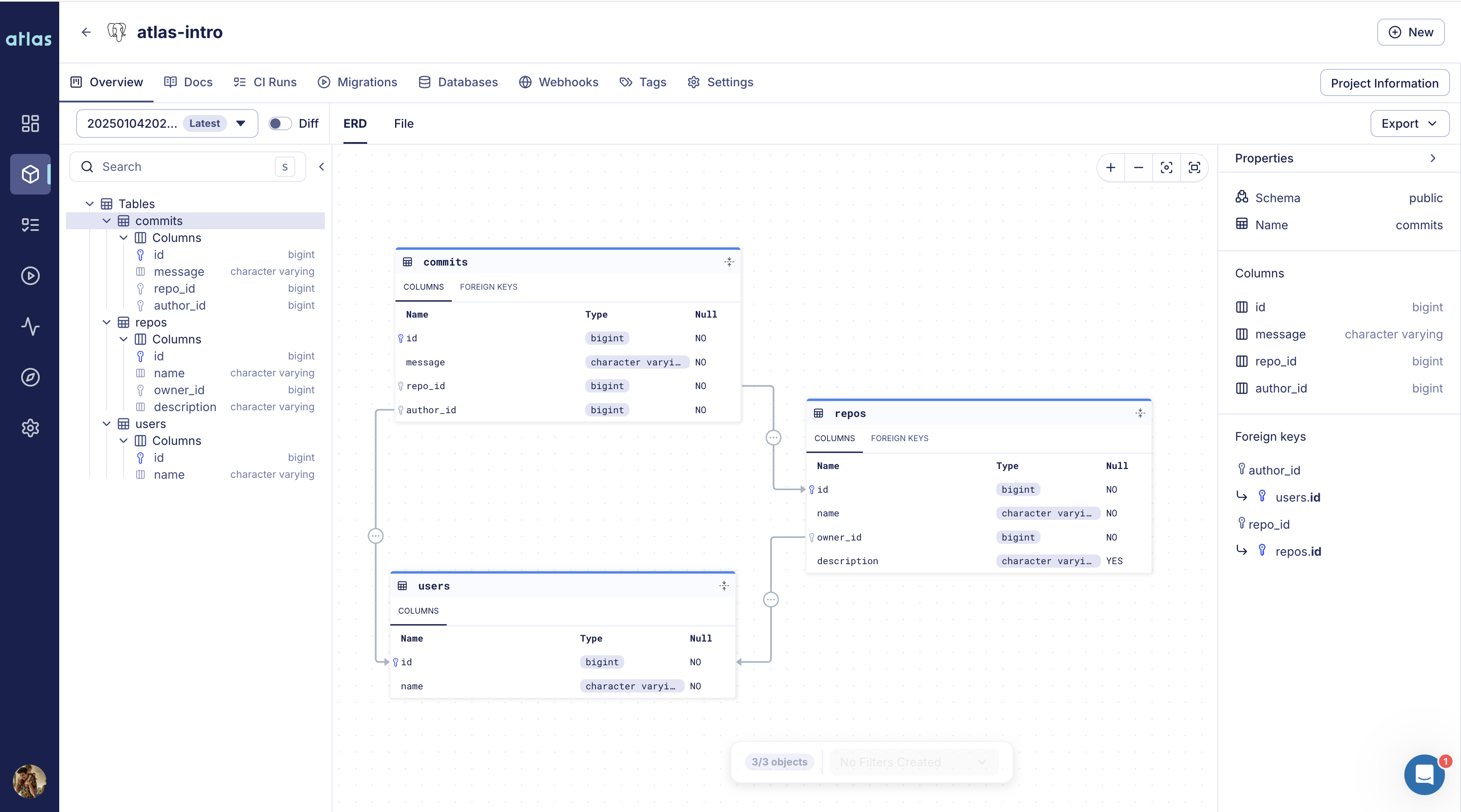Click the compass icon in left sidebar
The height and width of the screenshot is (812, 1461).
tap(30, 377)
